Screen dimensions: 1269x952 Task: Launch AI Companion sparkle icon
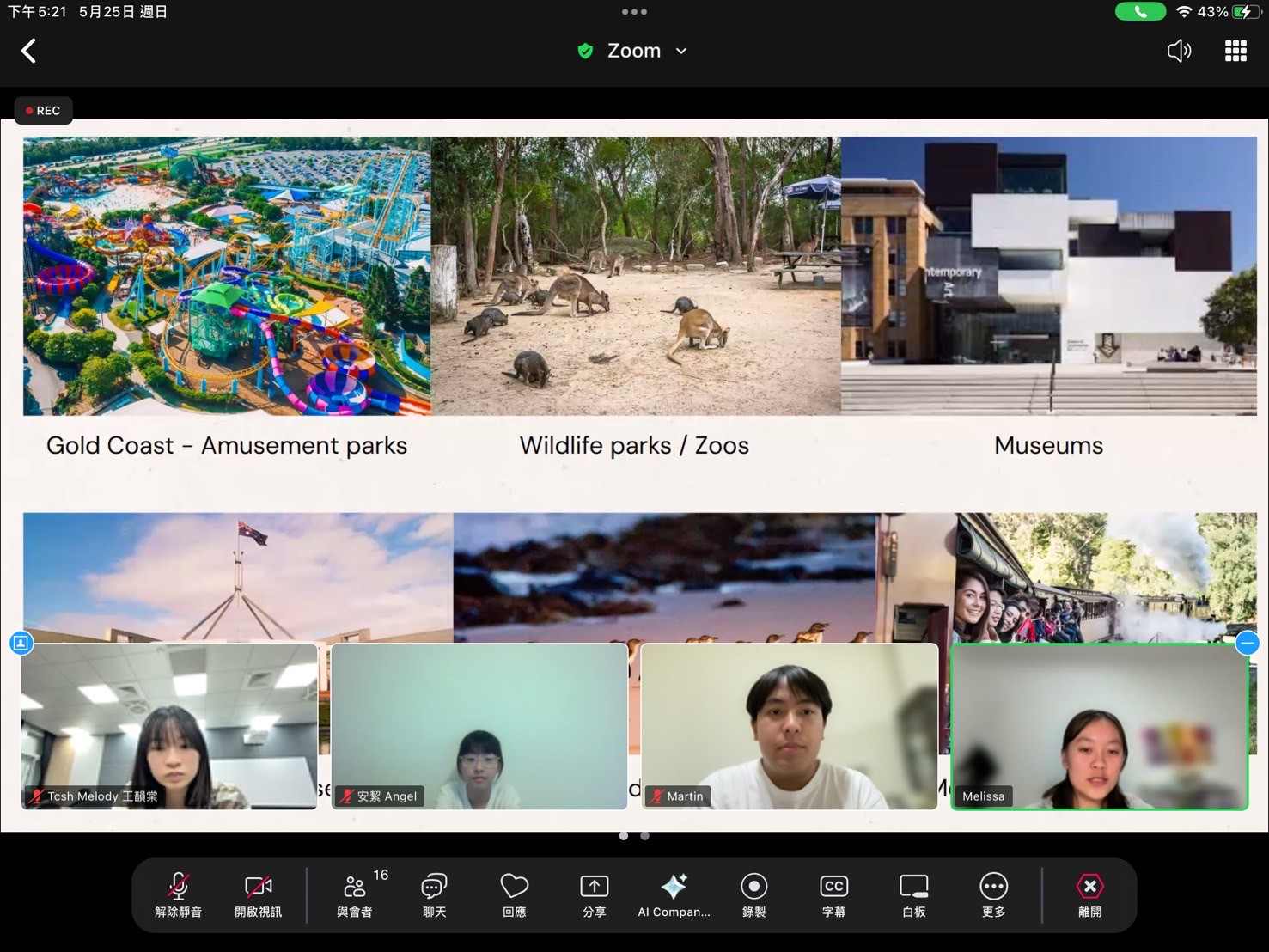pyautogui.click(x=674, y=894)
